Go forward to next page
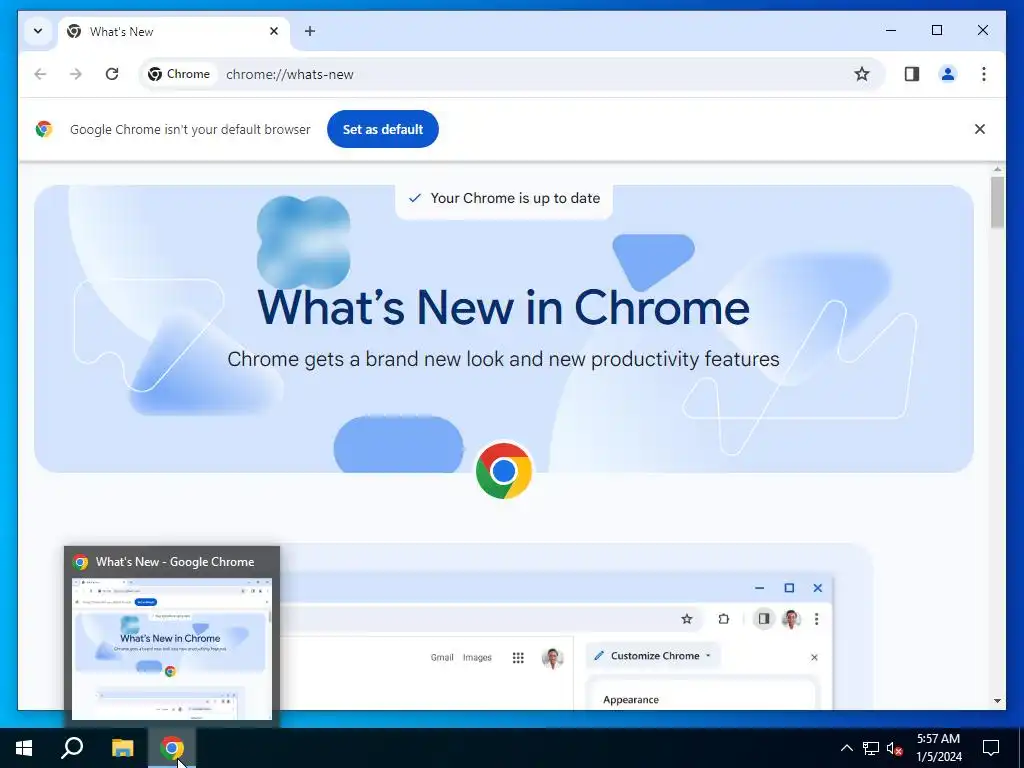Screen dimensions: 1024x768 76,74
